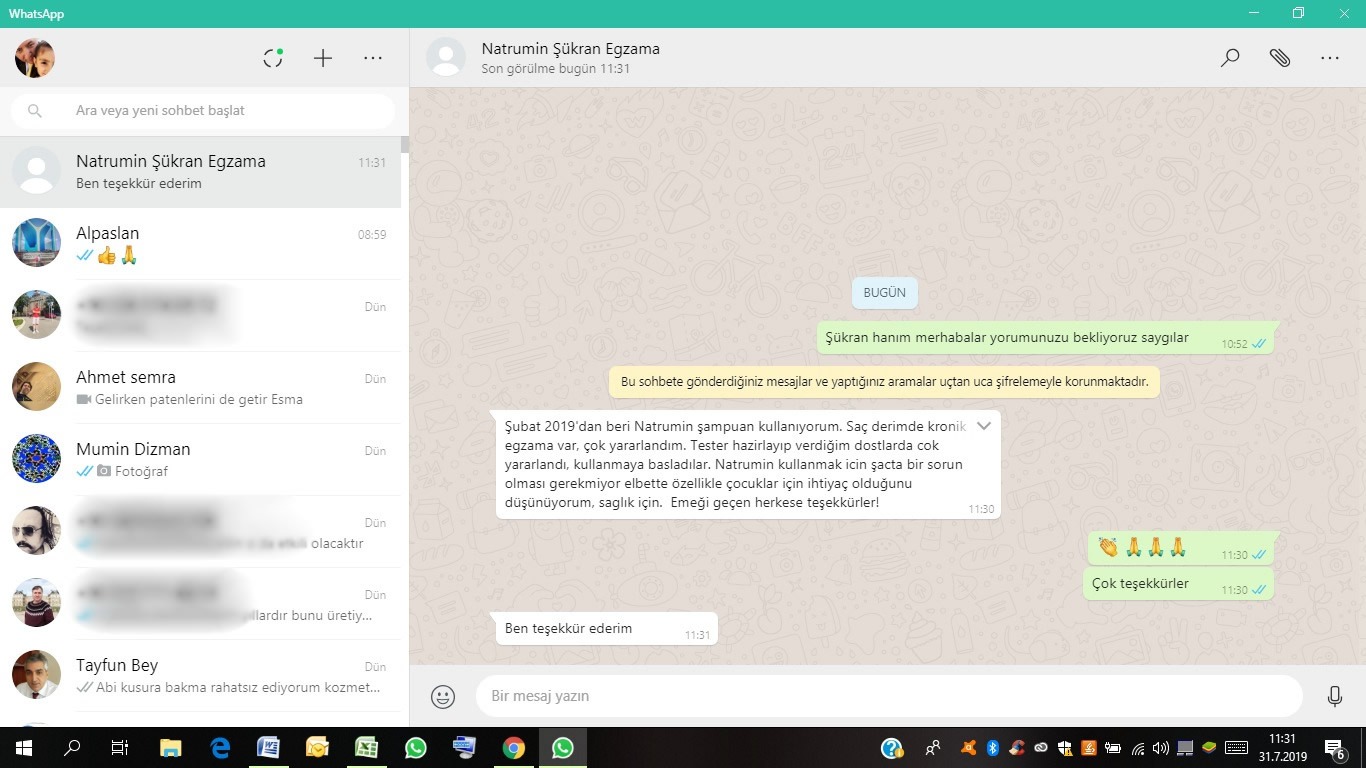
Task: Open the touch keyboard tray icon
Action: point(1236,748)
